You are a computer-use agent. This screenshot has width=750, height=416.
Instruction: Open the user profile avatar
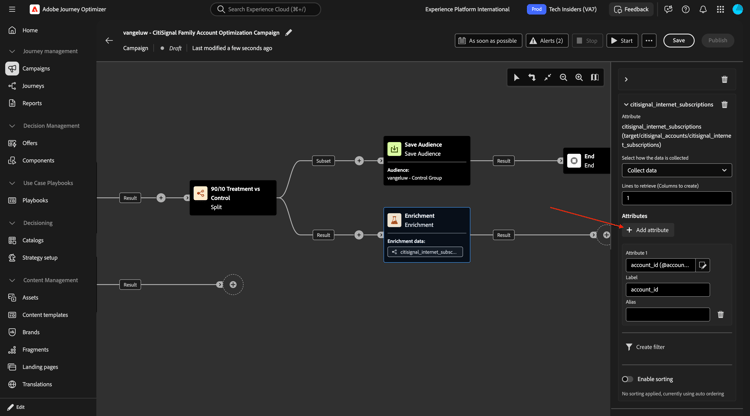point(738,9)
